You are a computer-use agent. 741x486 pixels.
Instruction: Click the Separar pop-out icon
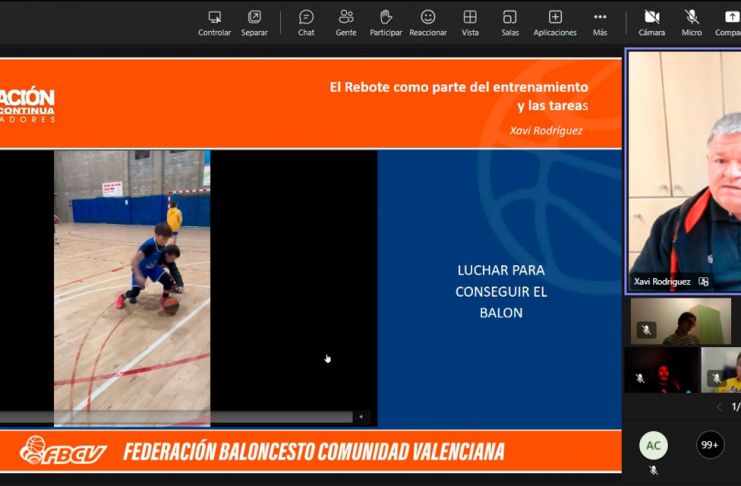[254, 23]
